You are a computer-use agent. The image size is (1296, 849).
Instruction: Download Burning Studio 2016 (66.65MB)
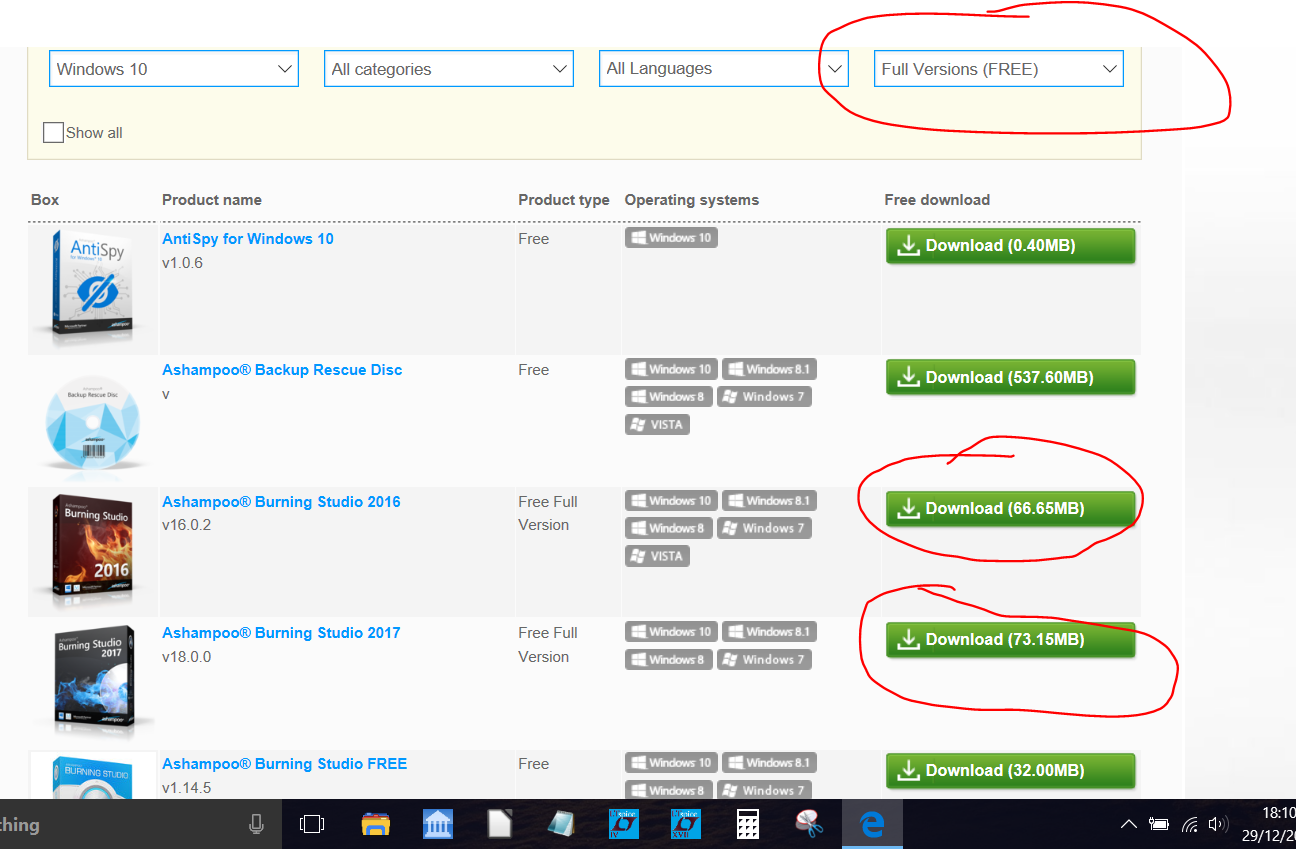click(x=1011, y=508)
